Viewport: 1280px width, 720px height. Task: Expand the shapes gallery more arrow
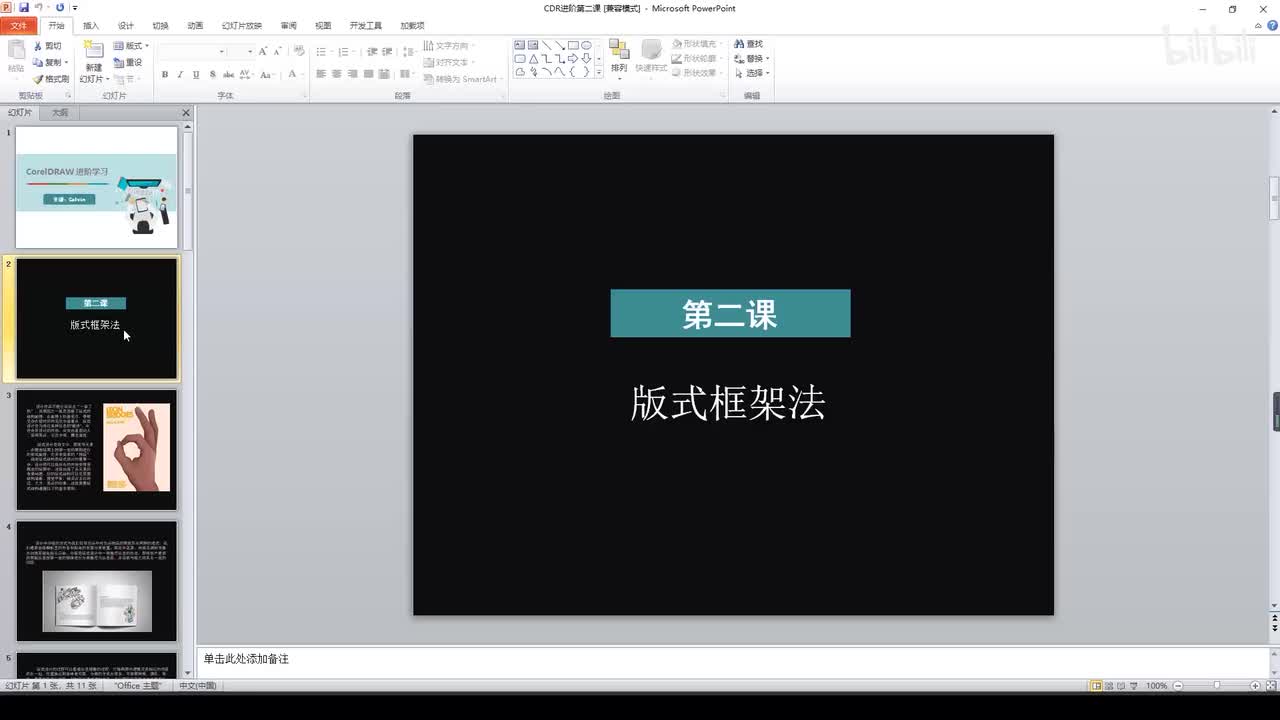(x=599, y=72)
